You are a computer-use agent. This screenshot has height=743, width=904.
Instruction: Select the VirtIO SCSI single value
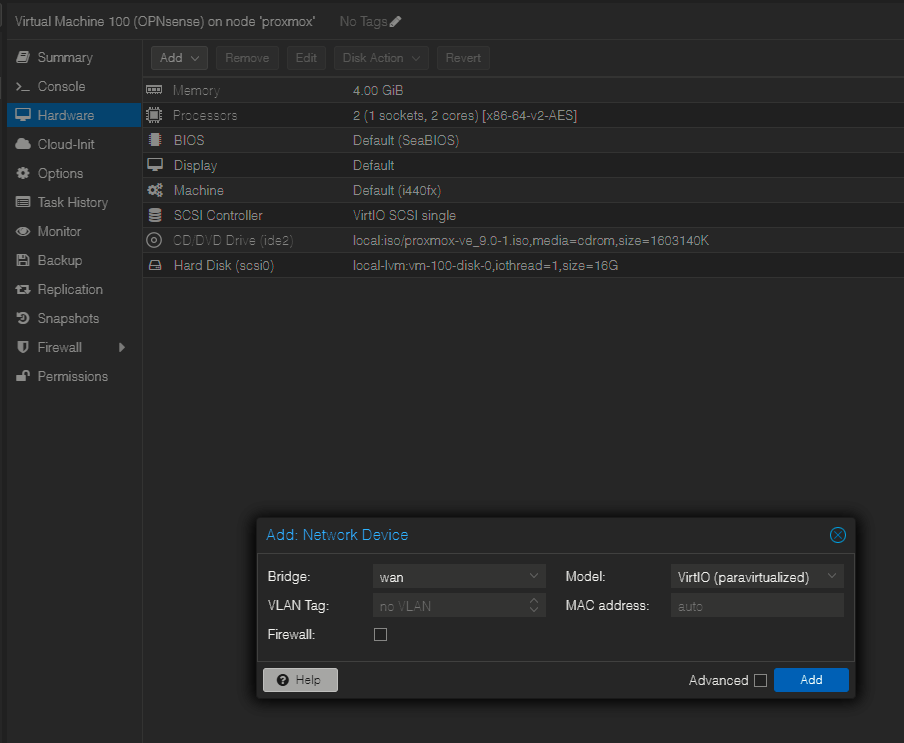[x=404, y=215]
